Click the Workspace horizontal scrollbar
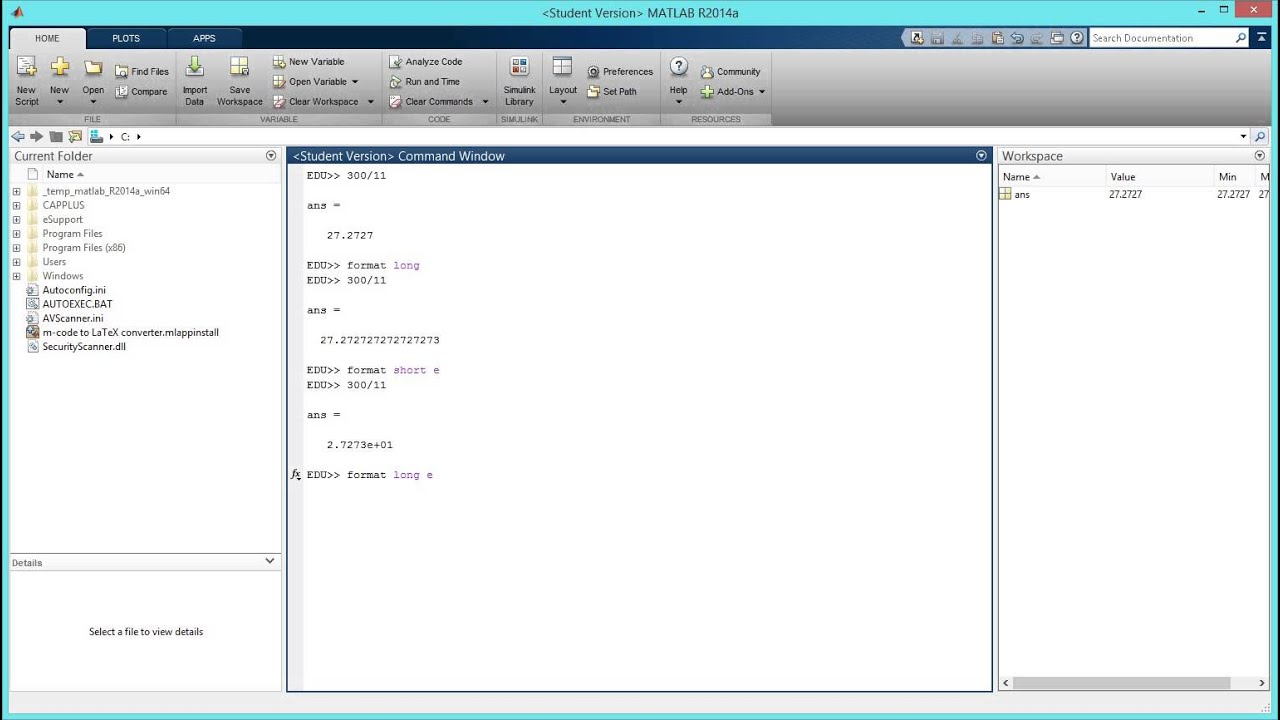The height and width of the screenshot is (720, 1280). click(1121, 683)
